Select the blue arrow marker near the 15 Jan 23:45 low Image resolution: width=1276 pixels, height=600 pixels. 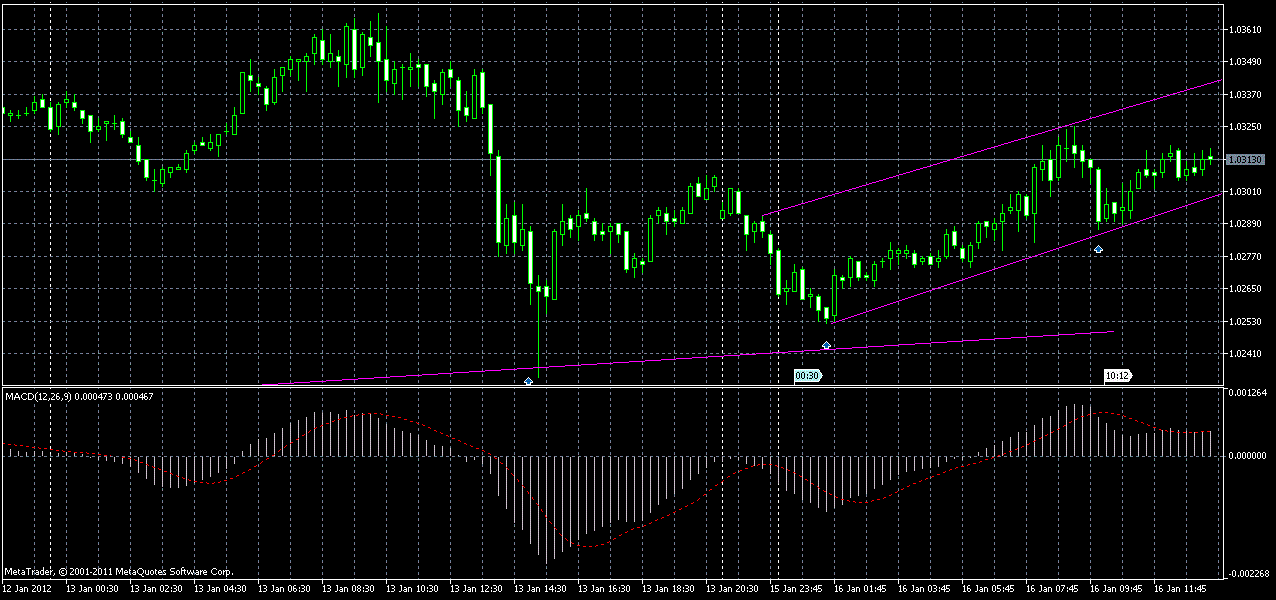(x=826, y=344)
